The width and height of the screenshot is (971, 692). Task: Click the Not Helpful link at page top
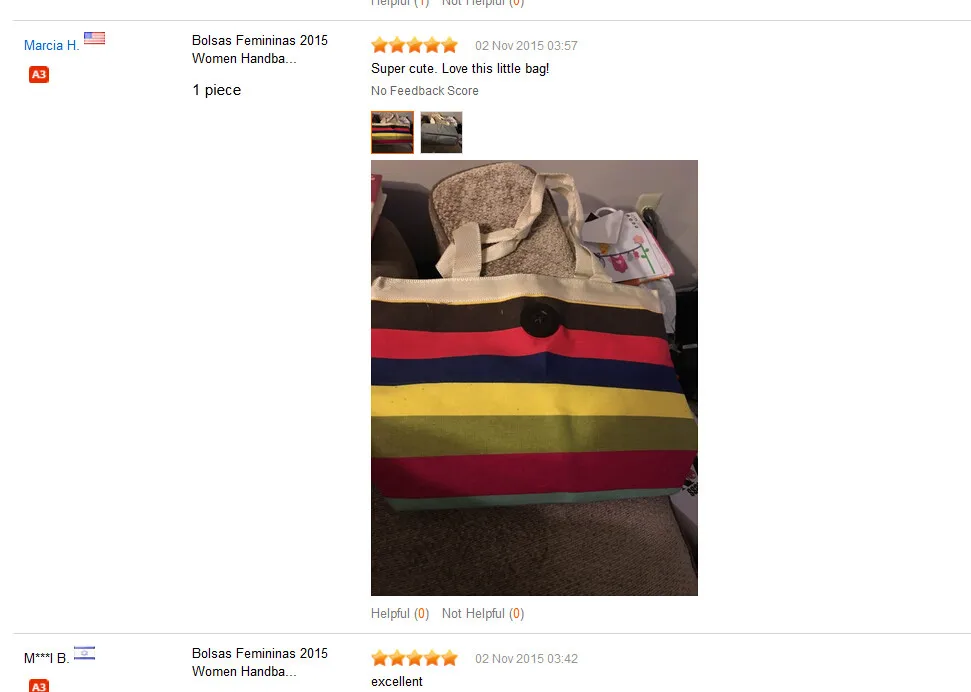point(483,3)
